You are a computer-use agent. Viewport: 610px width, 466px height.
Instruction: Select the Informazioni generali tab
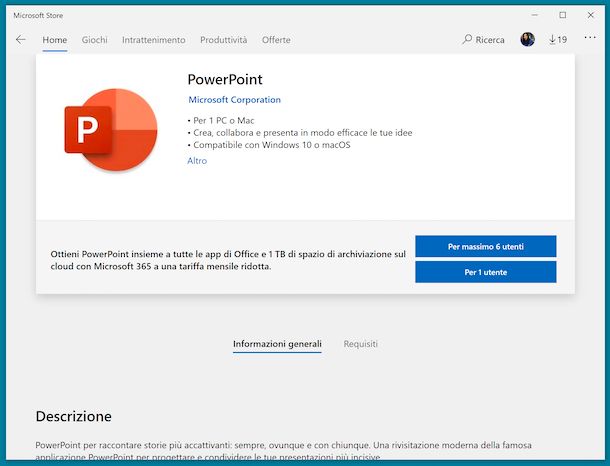pyautogui.click(x=277, y=344)
